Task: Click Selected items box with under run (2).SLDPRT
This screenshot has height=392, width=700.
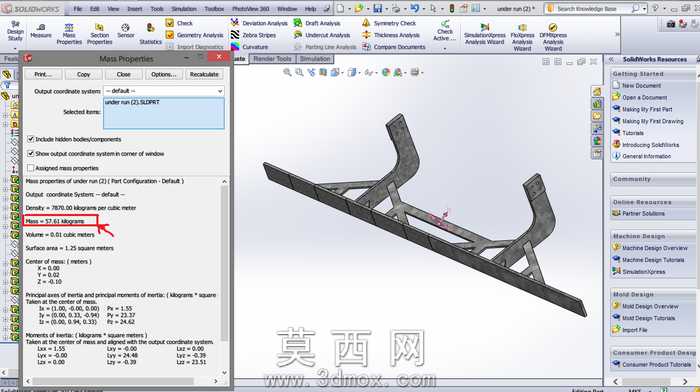Action: (164, 114)
